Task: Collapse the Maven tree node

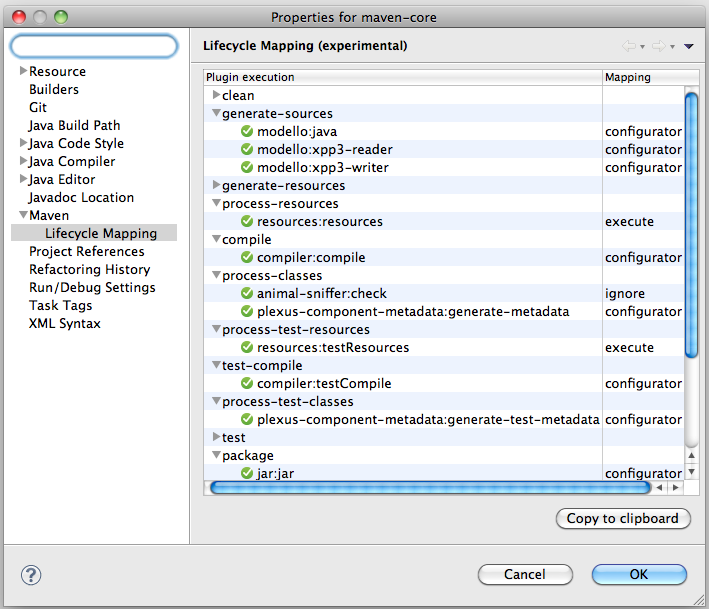Action: pos(23,216)
